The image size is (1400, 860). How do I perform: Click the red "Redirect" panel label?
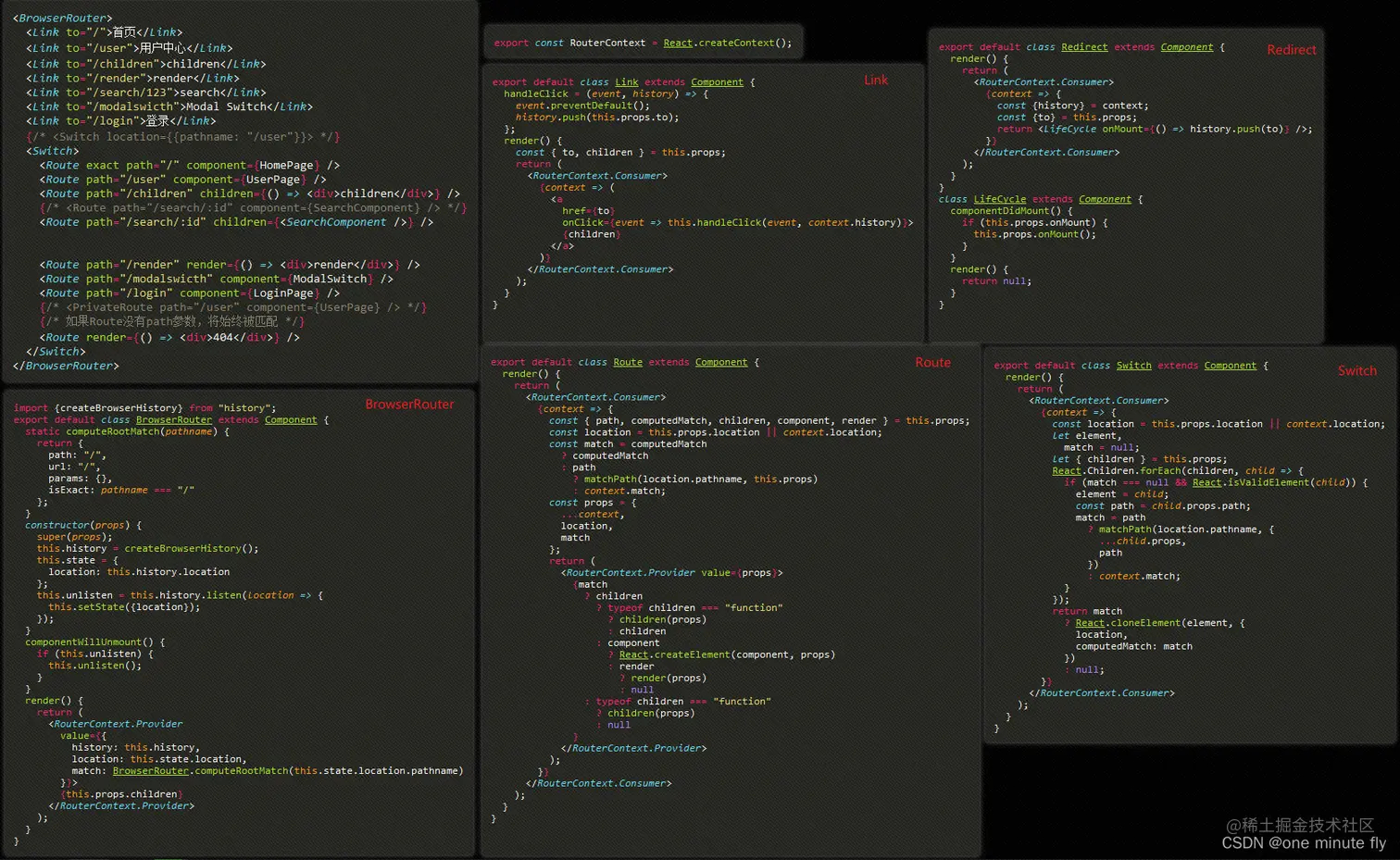click(1292, 50)
